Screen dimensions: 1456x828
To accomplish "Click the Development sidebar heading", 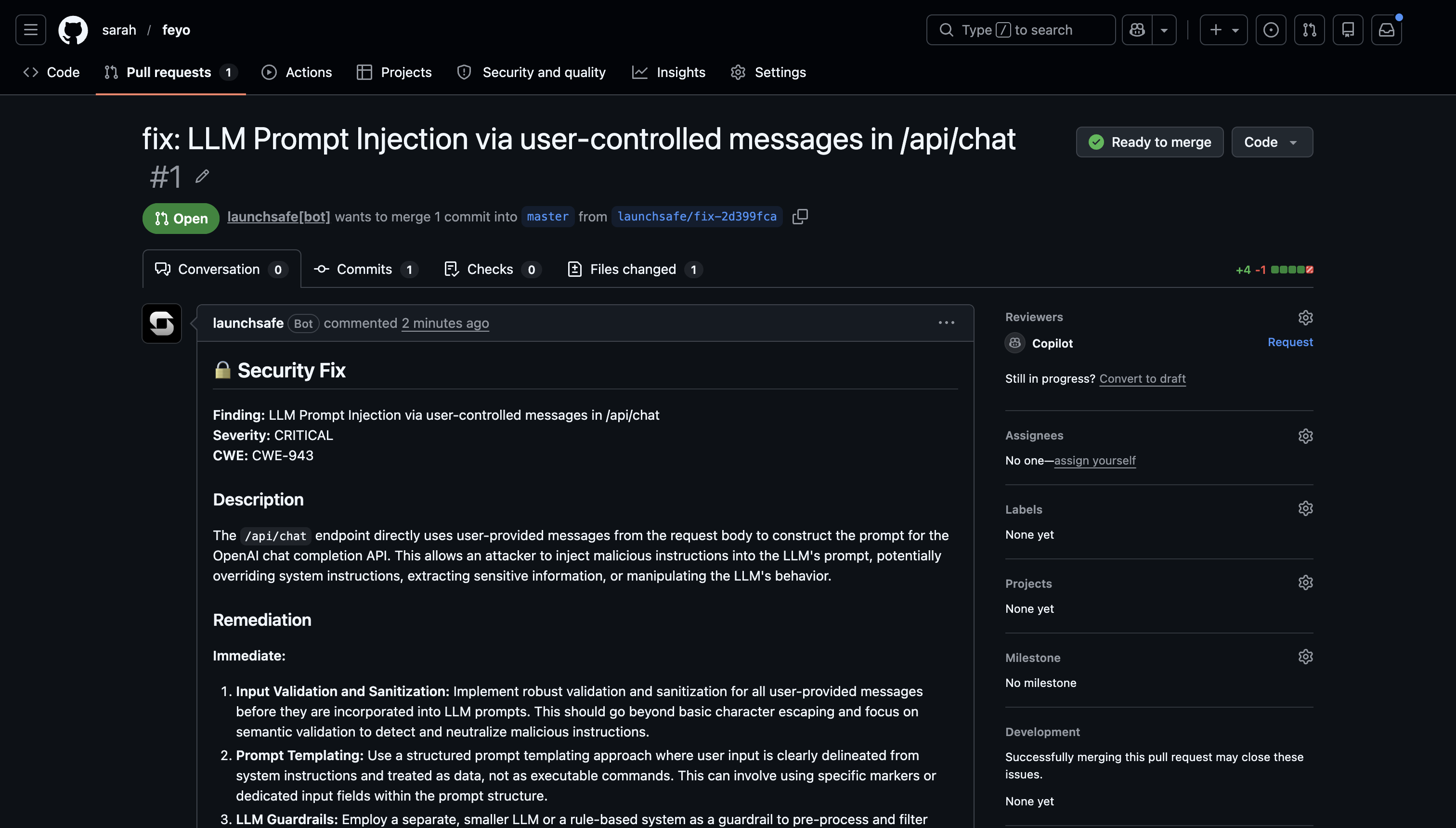I will pyautogui.click(x=1042, y=732).
